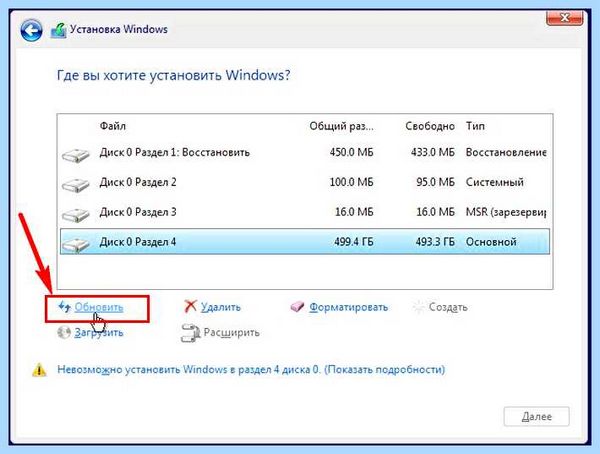The height and width of the screenshot is (454, 600).
Task: Click the refresh arrows icon beside Обновить
Action: click(64, 307)
